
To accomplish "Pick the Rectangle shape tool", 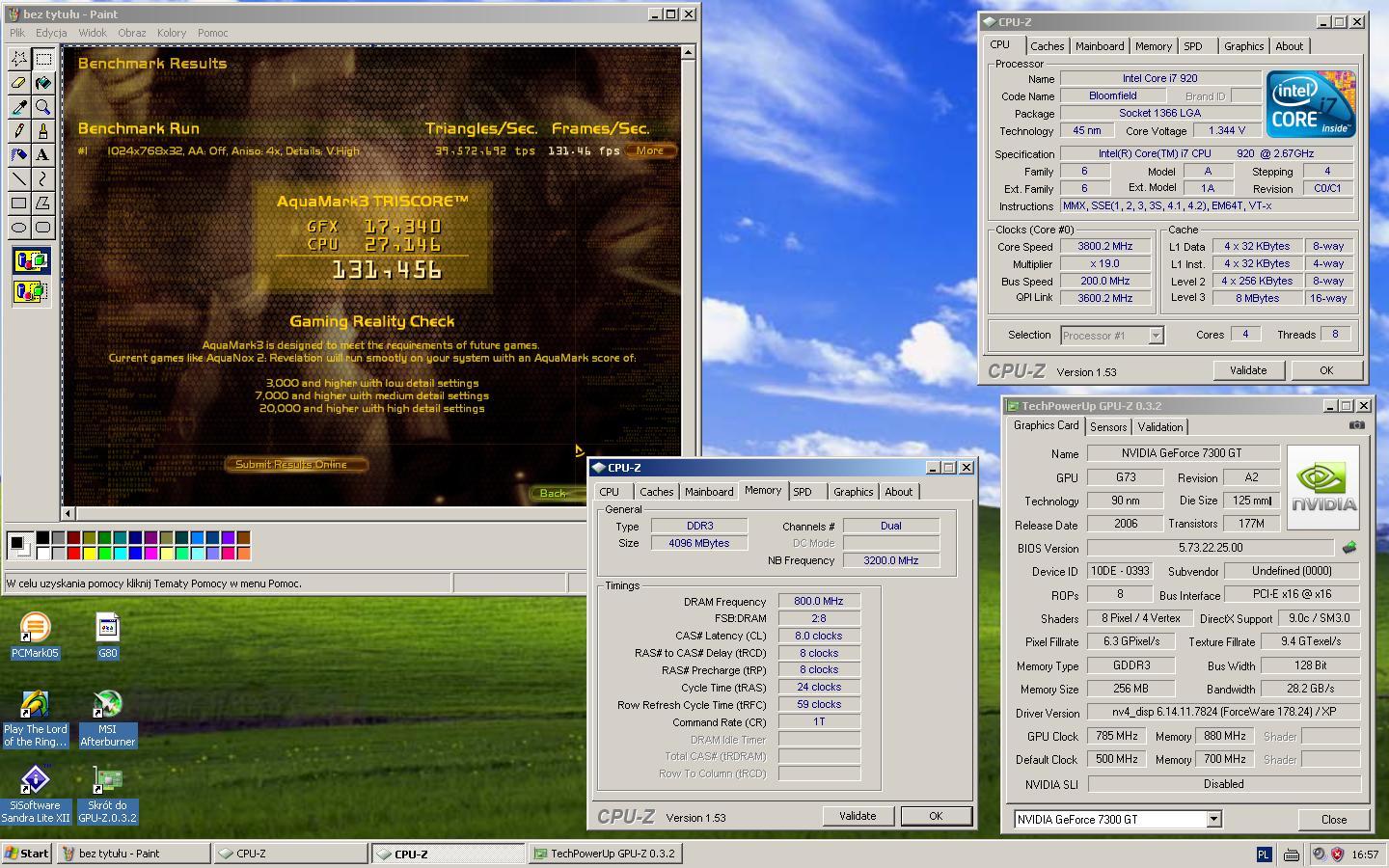I will (x=18, y=203).
